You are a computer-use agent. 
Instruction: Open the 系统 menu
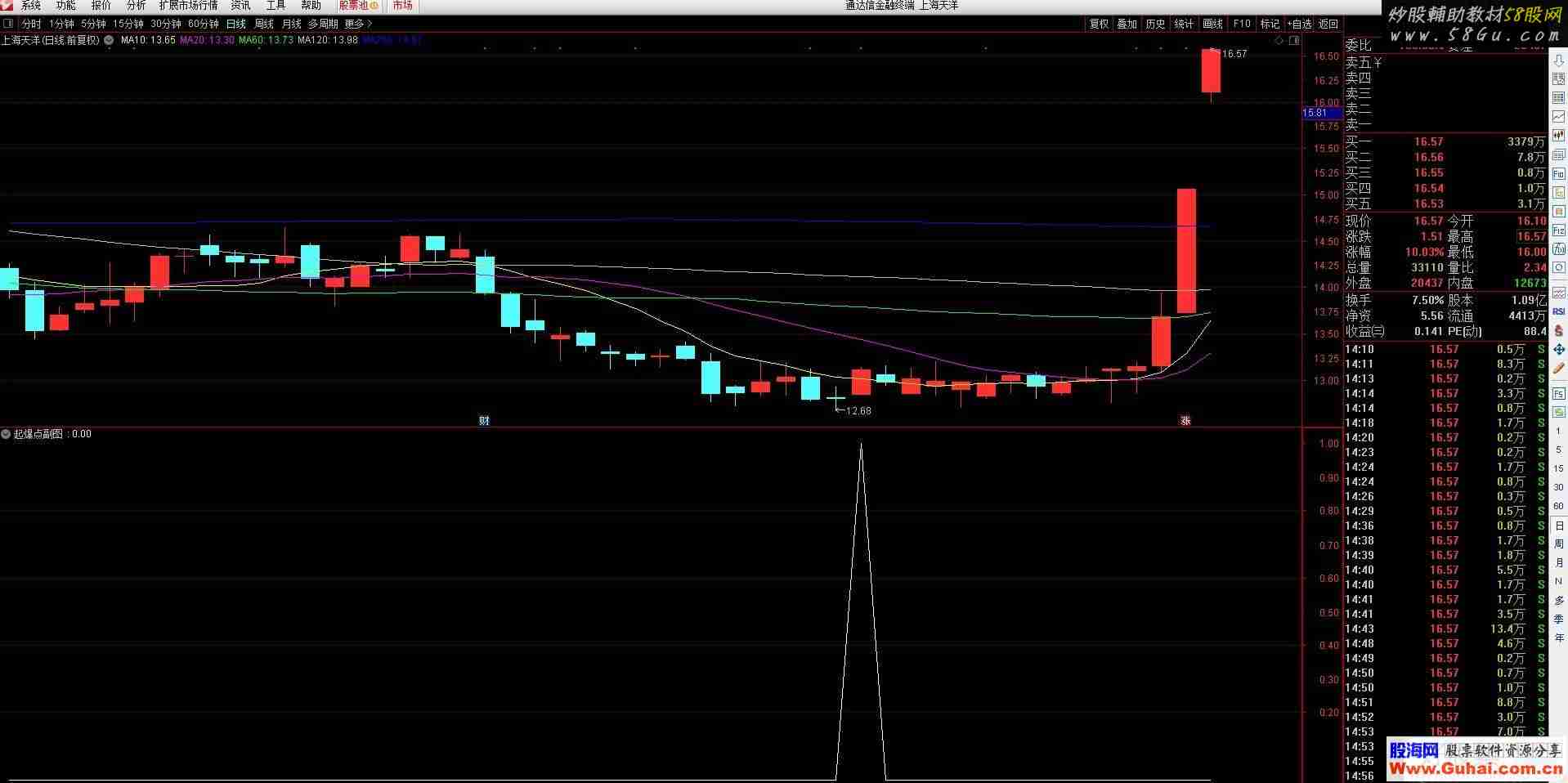(x=31, y=6)
